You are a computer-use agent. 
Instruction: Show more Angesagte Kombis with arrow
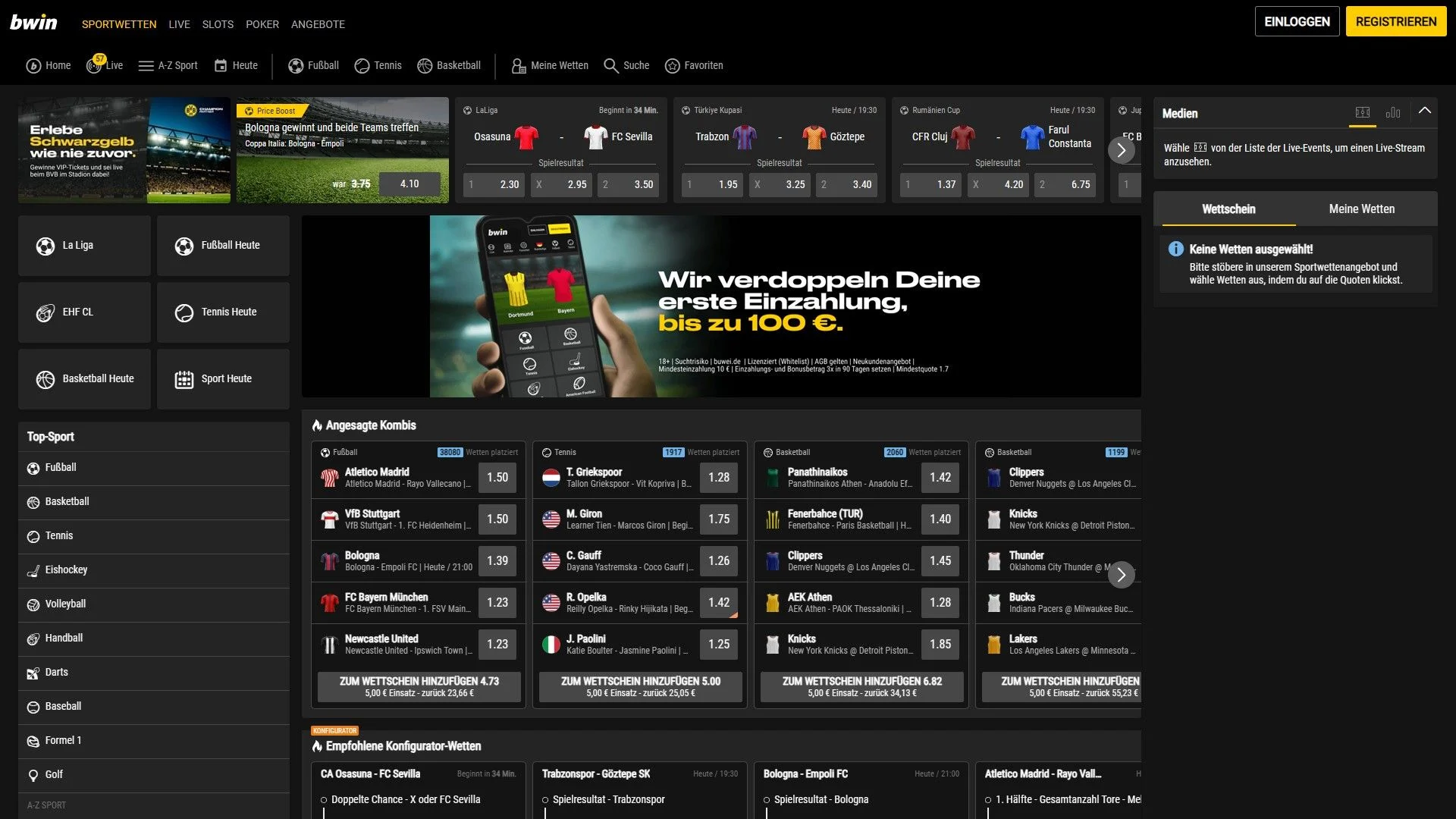[x=1121, y=575]
